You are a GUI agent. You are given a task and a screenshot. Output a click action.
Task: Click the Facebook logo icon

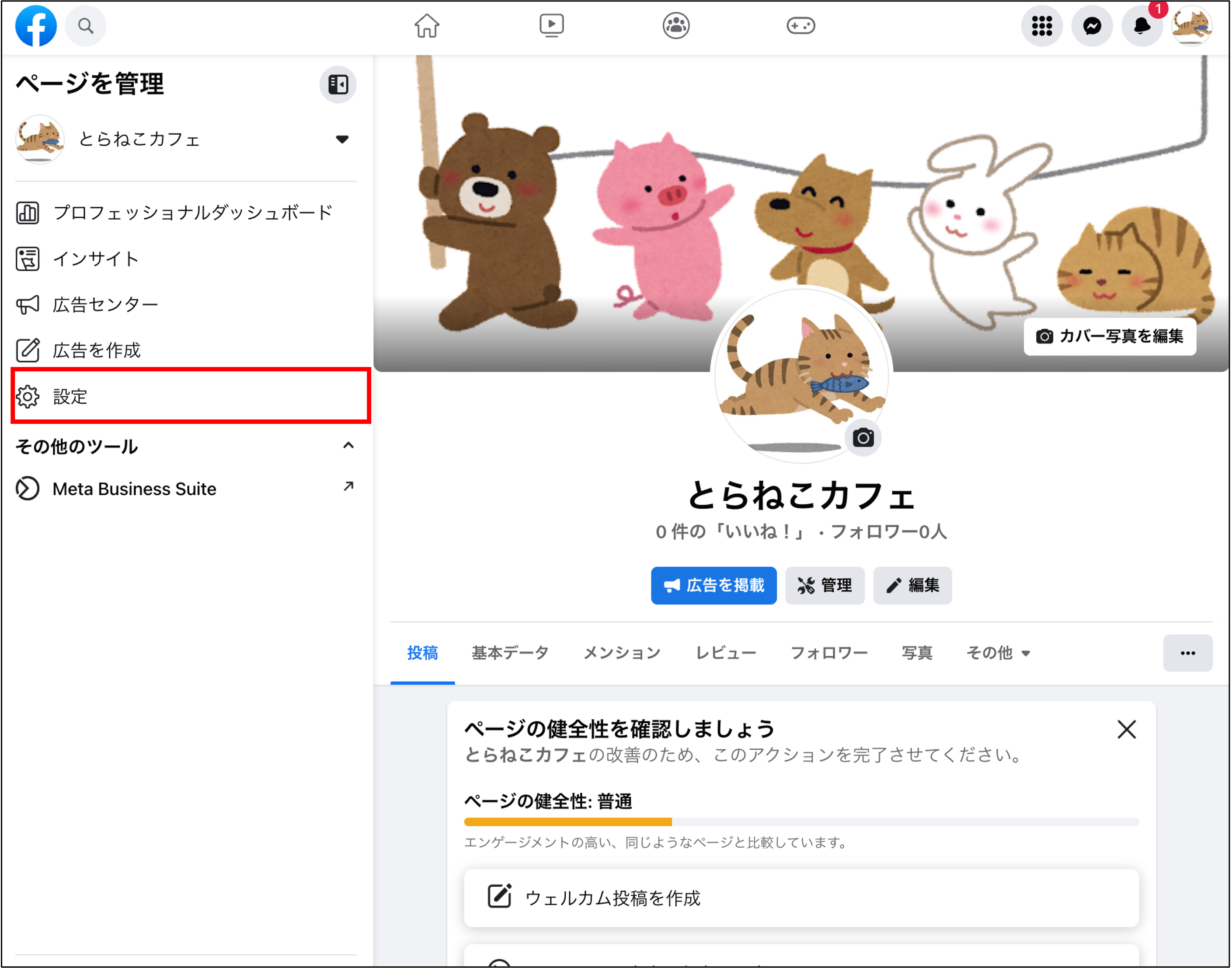pos(36,25)
